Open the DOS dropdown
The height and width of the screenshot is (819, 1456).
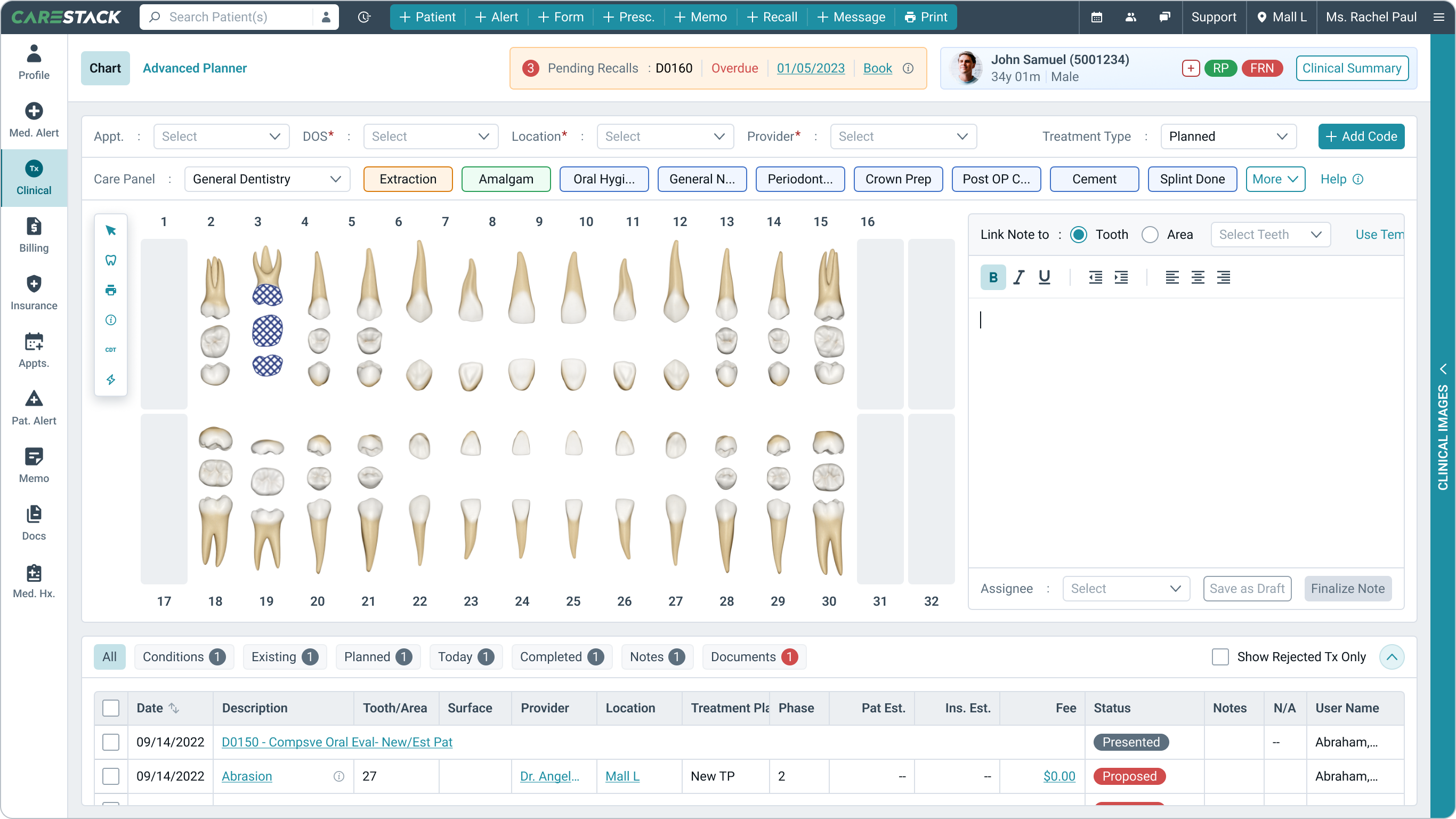pyautogui.click(x=431, y=136)
